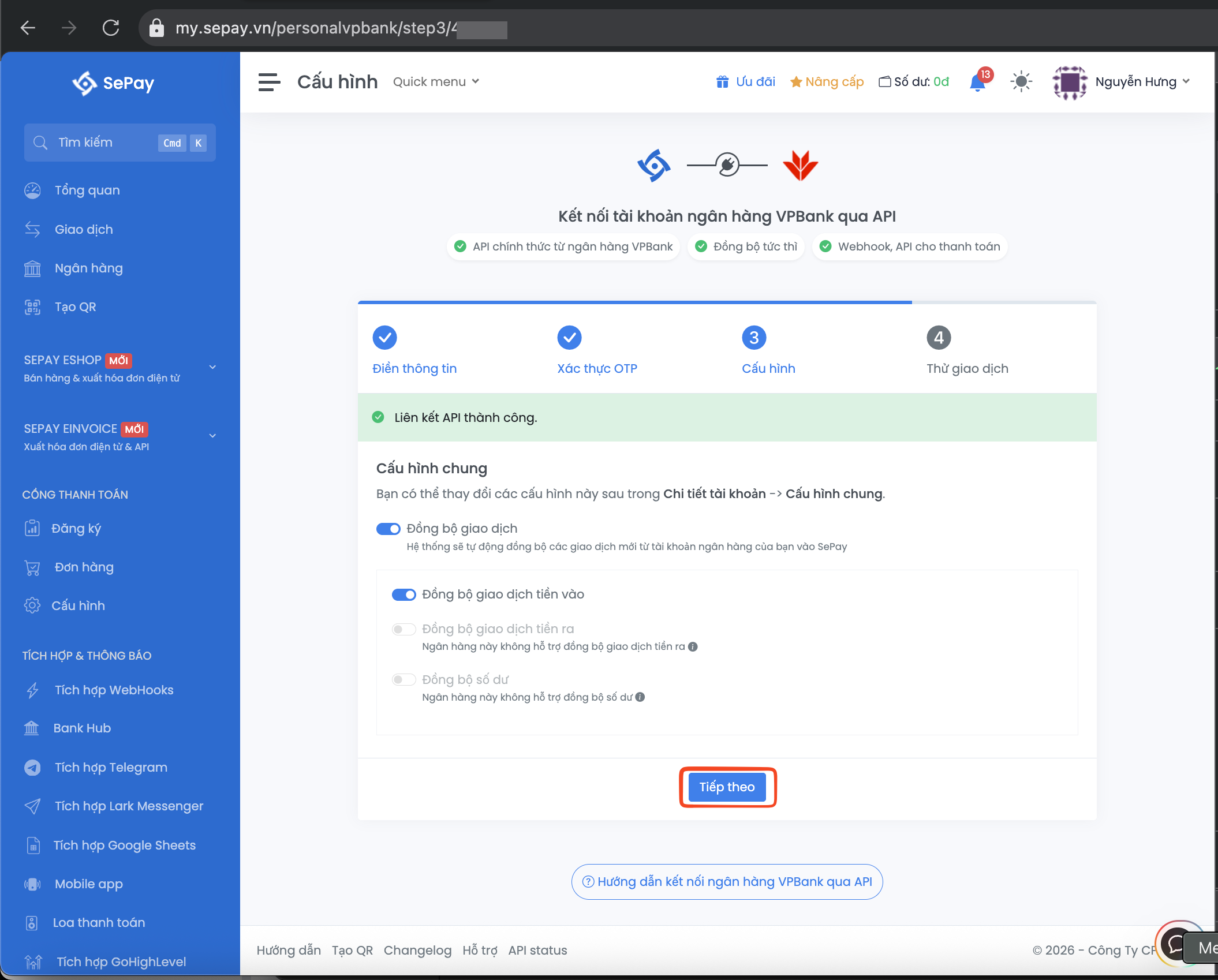Go to Ngân hàng in sidebar
The width and height of the screenshot is (1218, 980).
[88, 268]
